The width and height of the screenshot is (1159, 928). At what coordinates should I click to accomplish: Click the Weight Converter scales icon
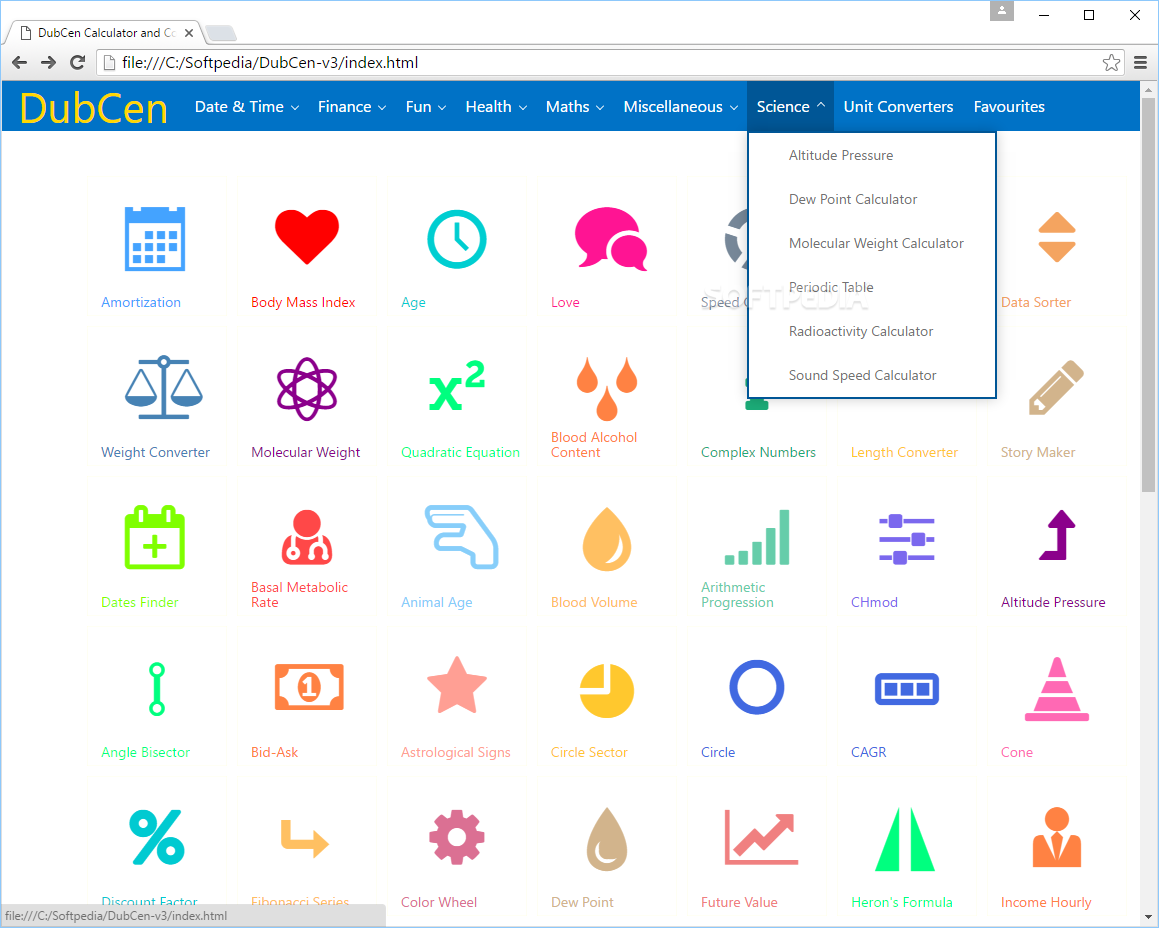tap(163, 387)
